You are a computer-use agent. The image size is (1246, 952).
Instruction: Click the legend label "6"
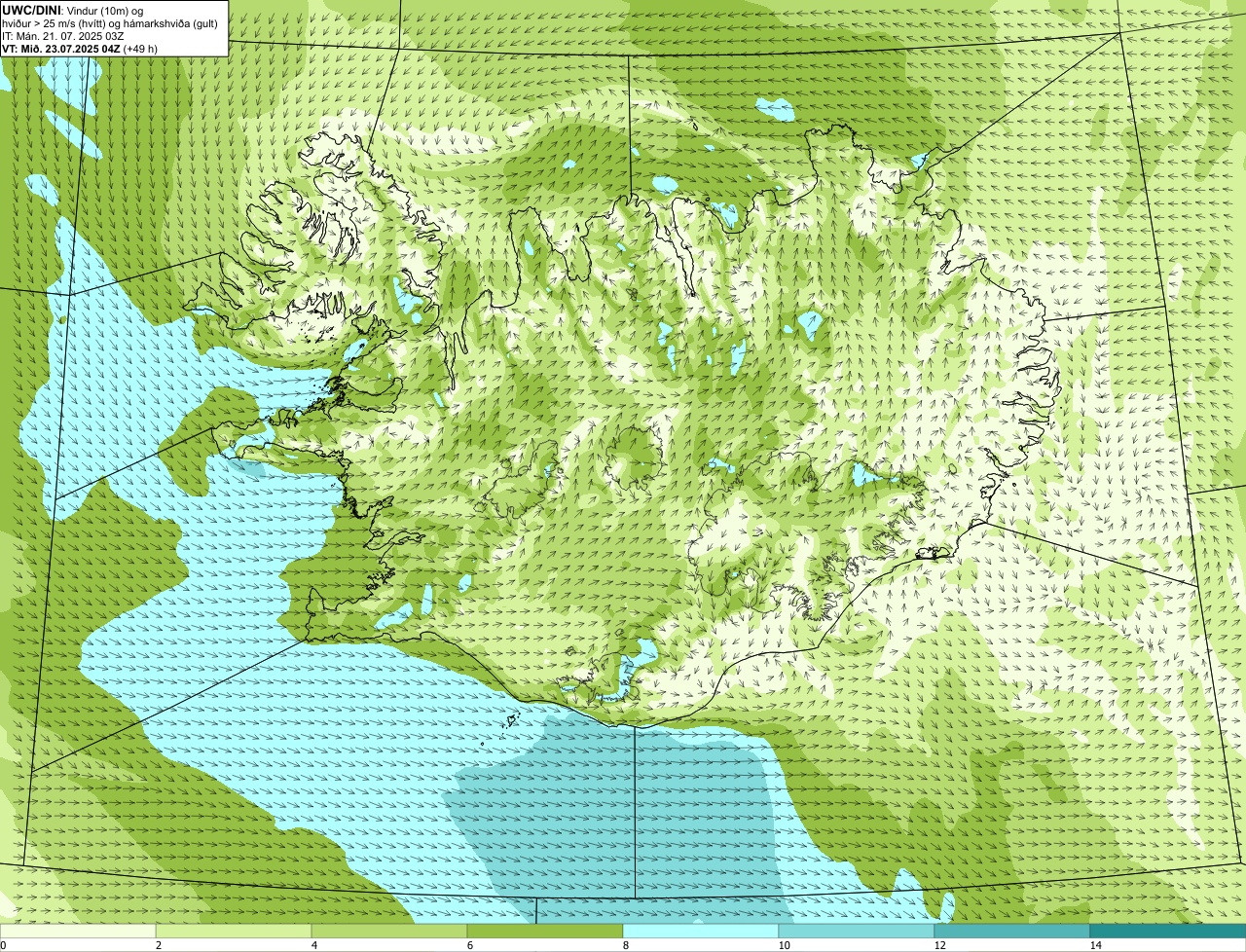(469, 945)
